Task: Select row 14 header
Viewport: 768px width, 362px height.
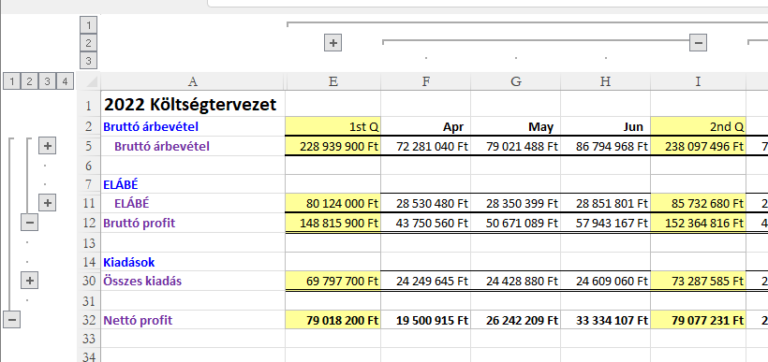Action: point(89,262)
